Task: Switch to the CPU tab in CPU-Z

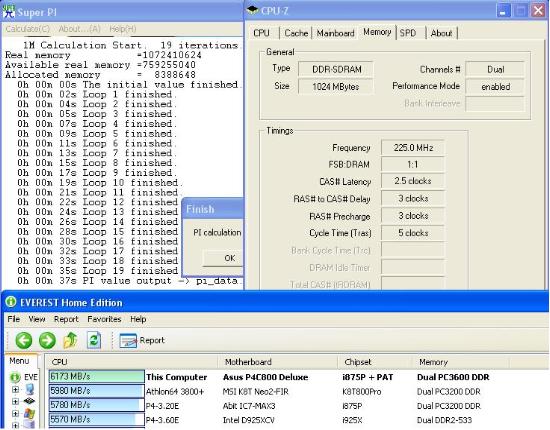Action: 262,33
